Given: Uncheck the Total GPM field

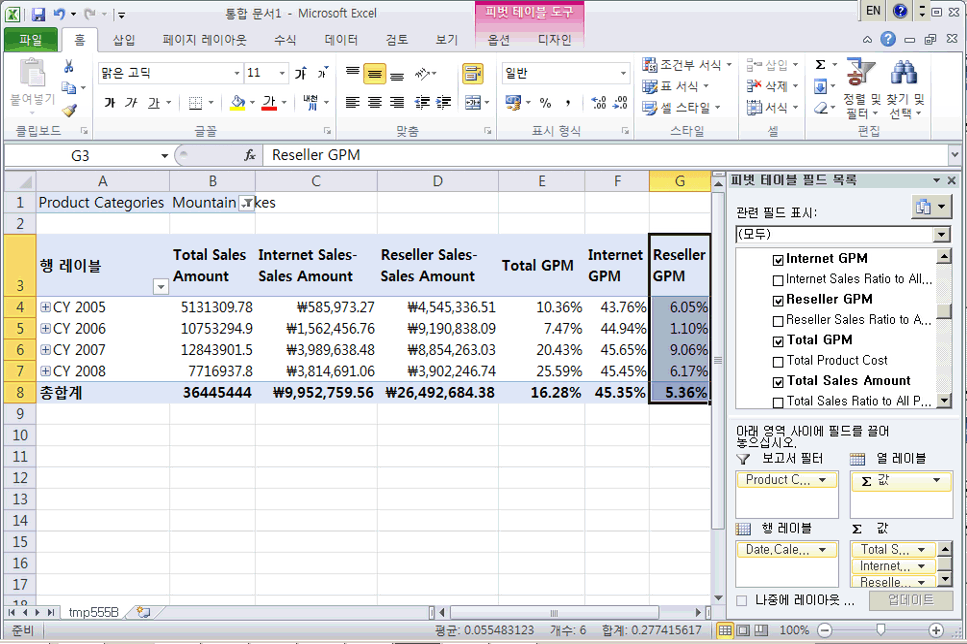Looking at the screenshot, I should click(778, 341).
